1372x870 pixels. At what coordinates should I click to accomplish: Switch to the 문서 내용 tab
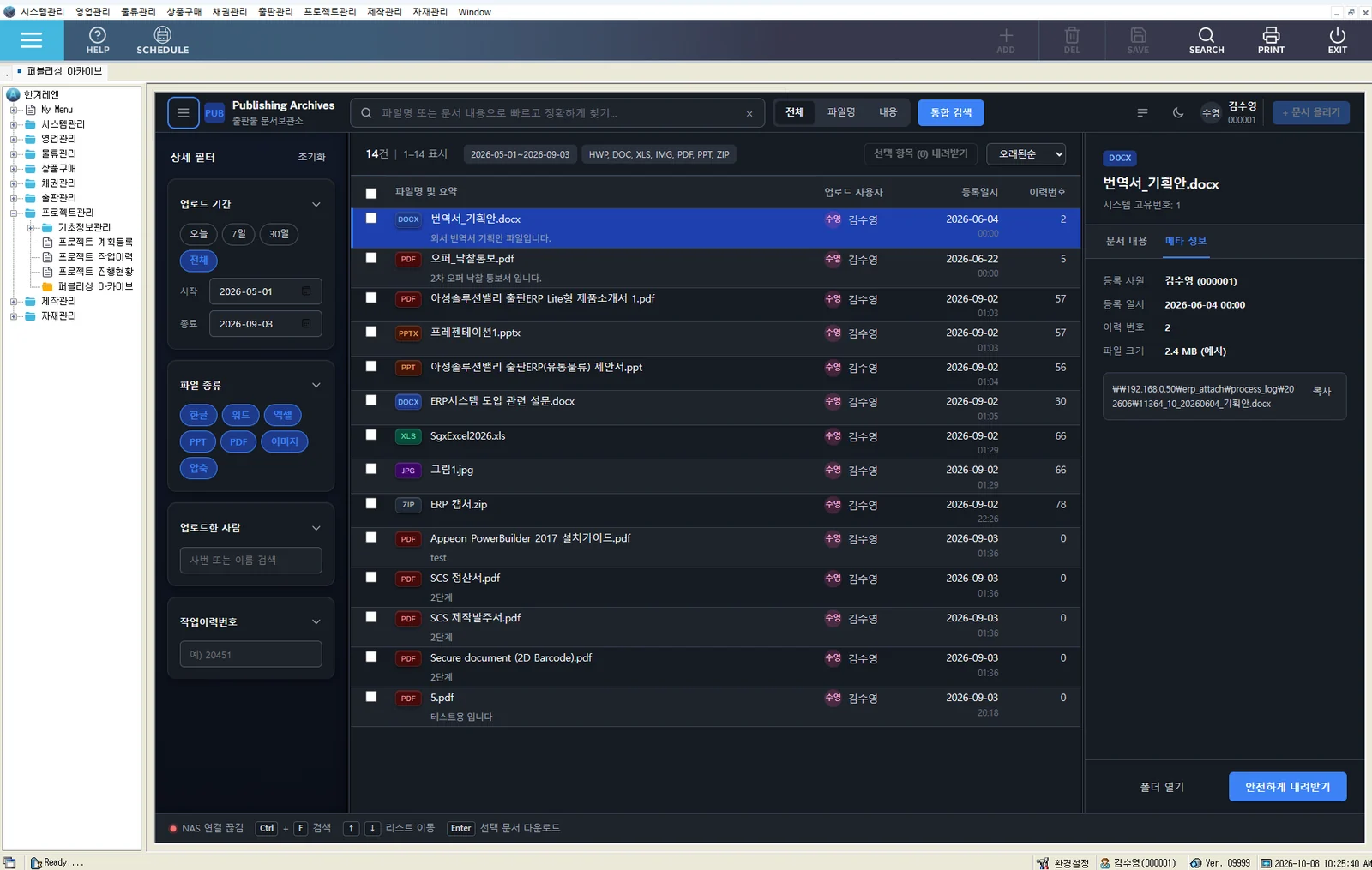pos(1126,242)
